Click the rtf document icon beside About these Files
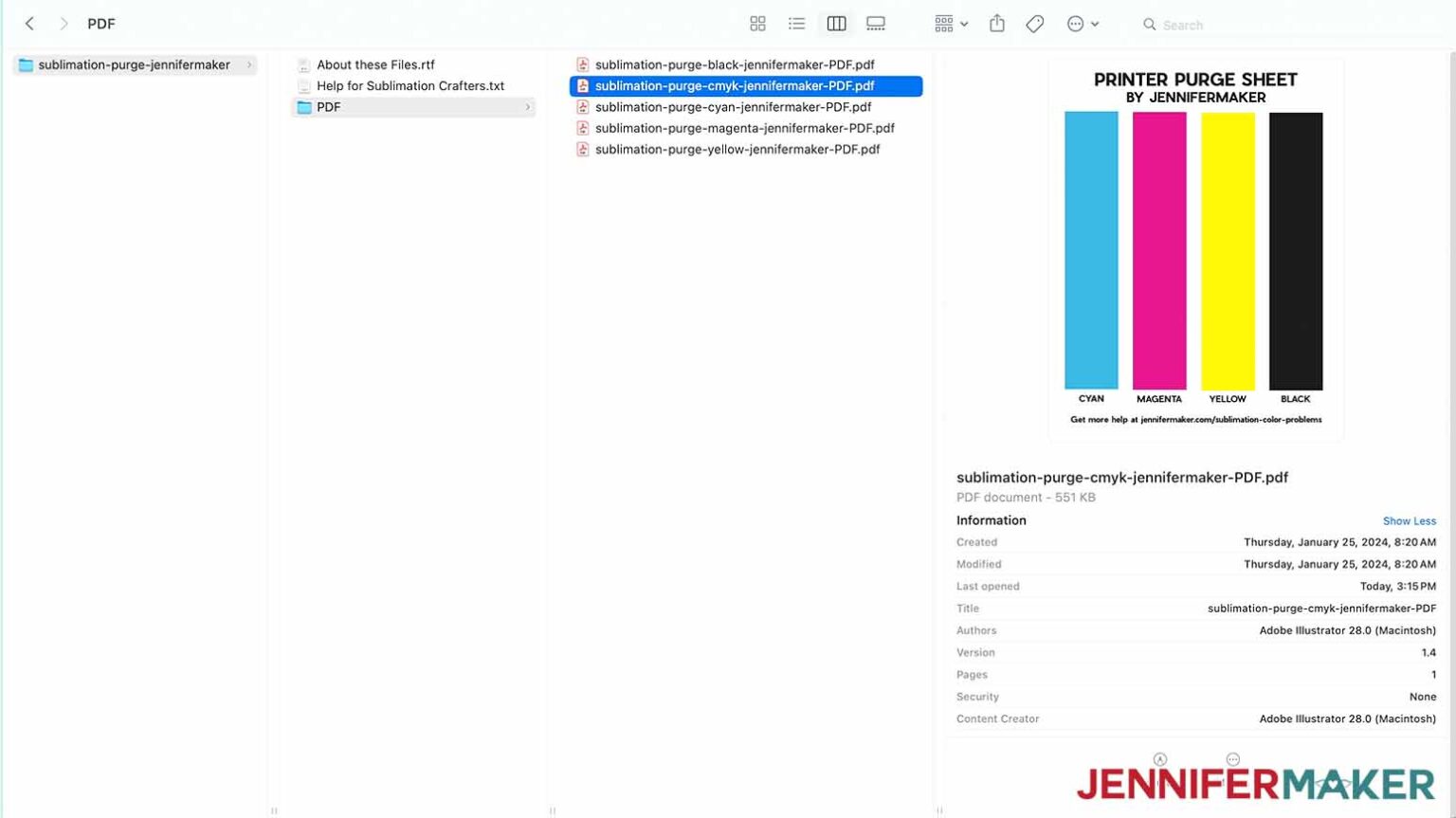This screenshot has width=1456, height=818. [304, 64]
